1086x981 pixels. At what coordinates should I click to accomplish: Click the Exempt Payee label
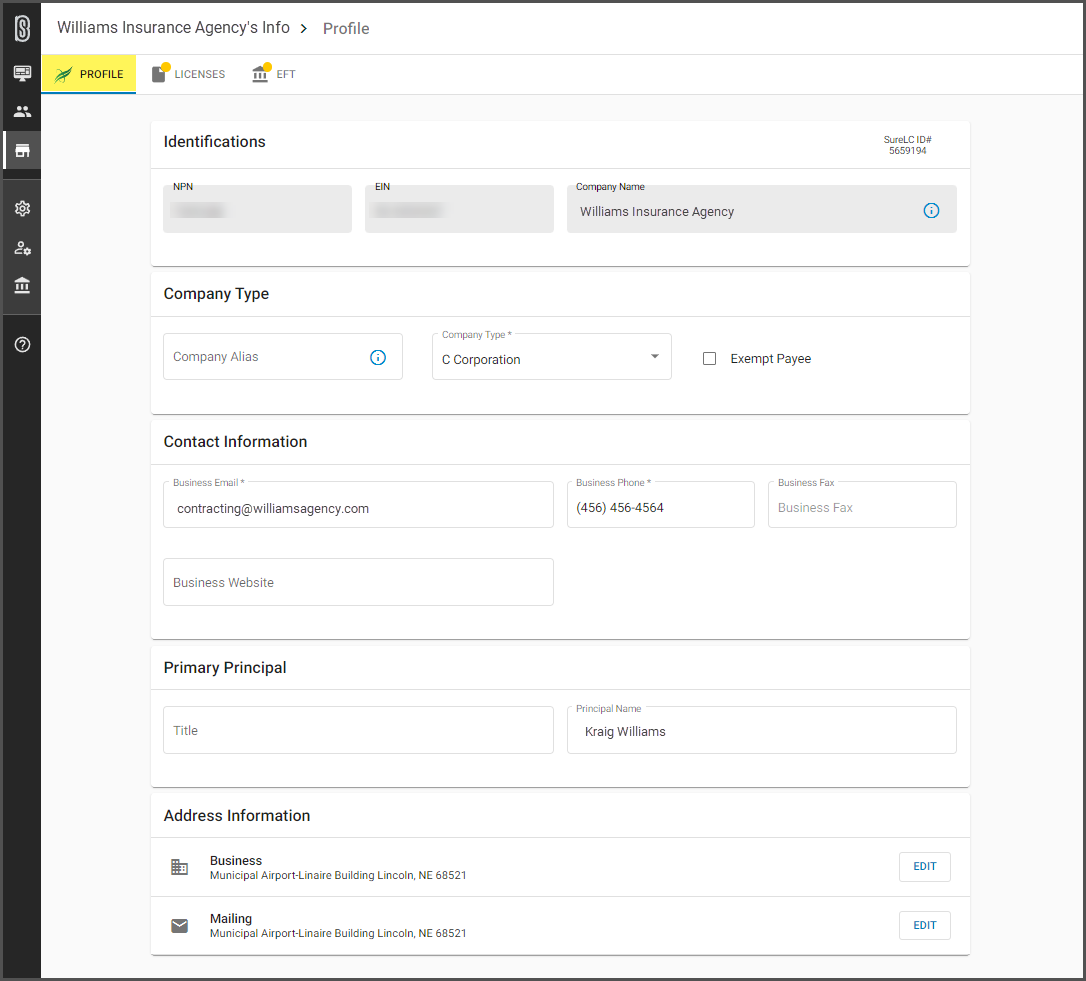770,359
